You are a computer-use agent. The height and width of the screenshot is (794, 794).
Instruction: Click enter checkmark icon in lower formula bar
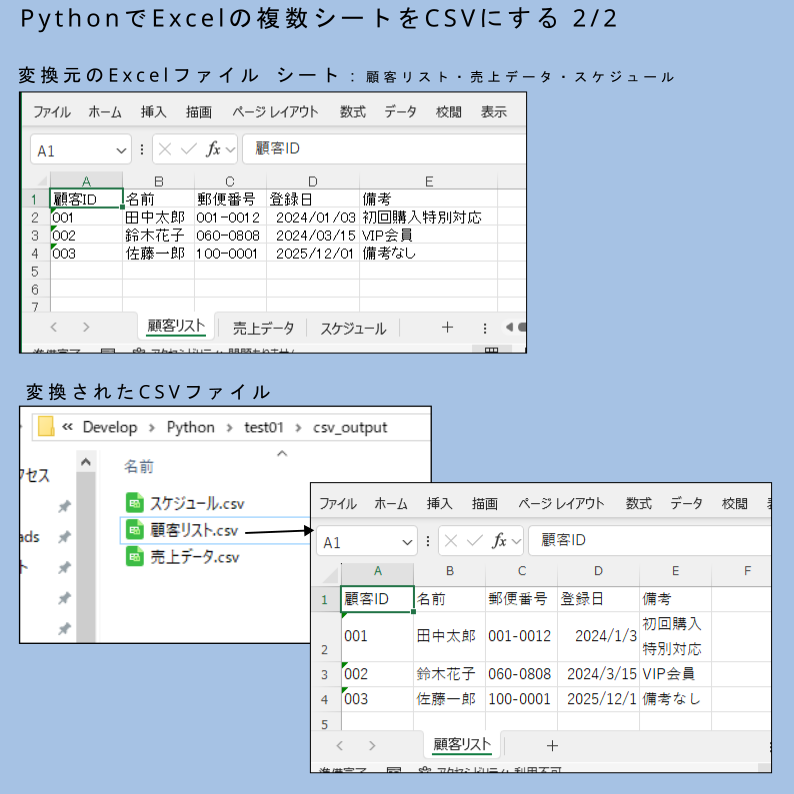[474, 541]
